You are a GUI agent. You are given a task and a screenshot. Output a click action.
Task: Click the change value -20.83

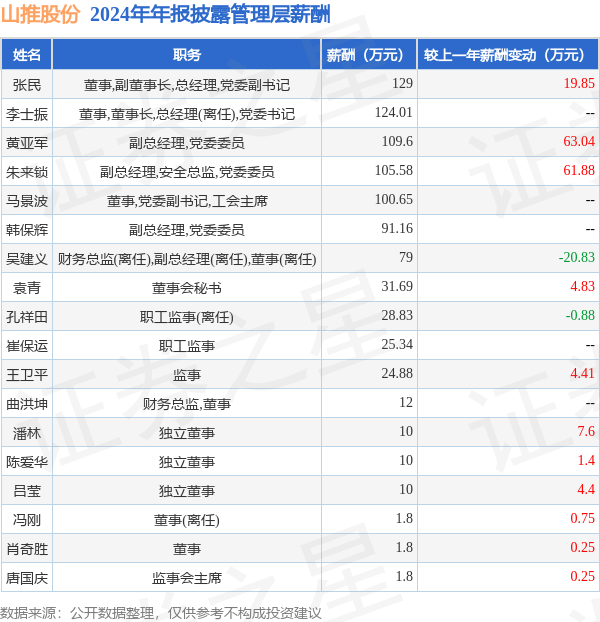click(577, 257)
